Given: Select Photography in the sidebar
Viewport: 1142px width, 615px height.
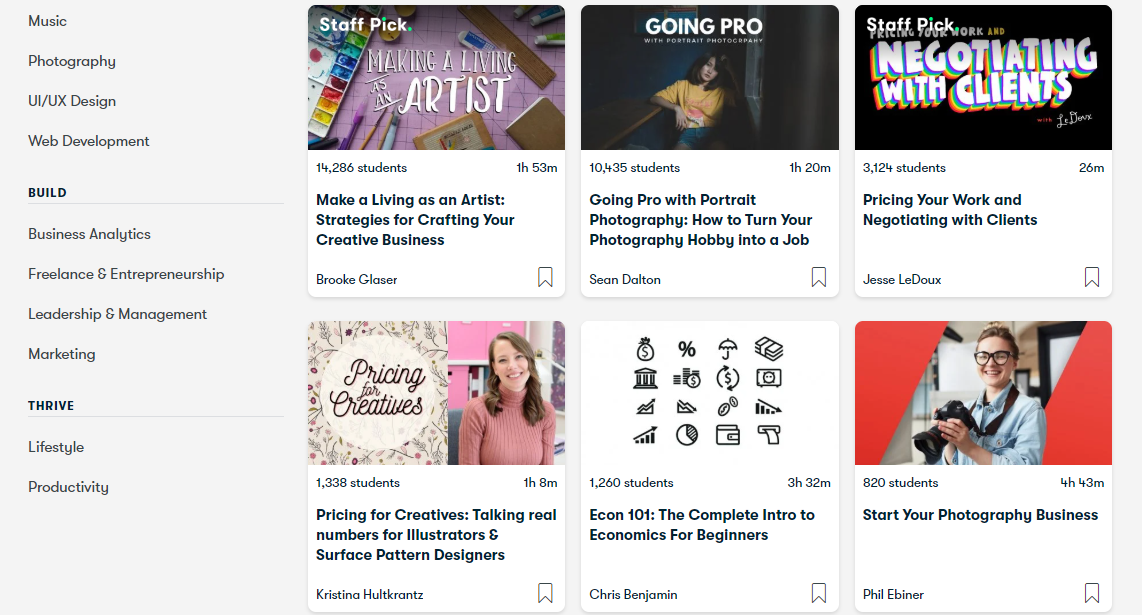Looking at the screenshot, I should (x=72, y=61).
